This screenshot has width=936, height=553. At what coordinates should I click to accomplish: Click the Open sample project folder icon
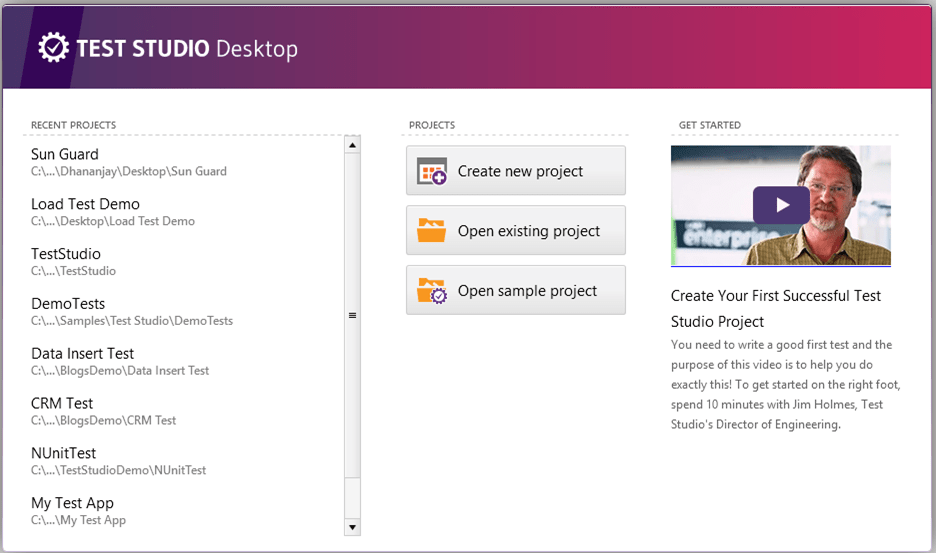(432, 291)
